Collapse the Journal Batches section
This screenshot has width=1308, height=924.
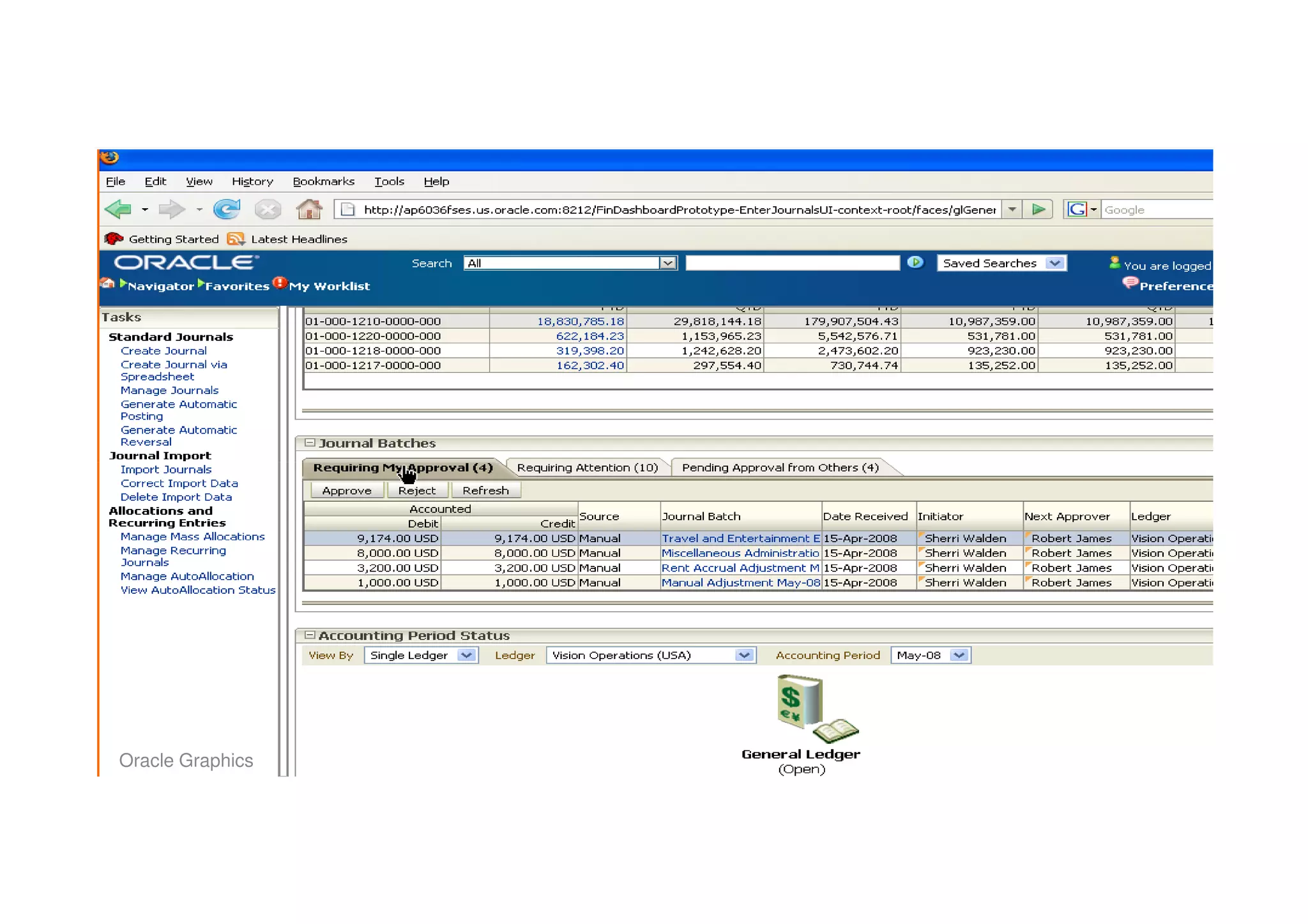coord(310,443)
